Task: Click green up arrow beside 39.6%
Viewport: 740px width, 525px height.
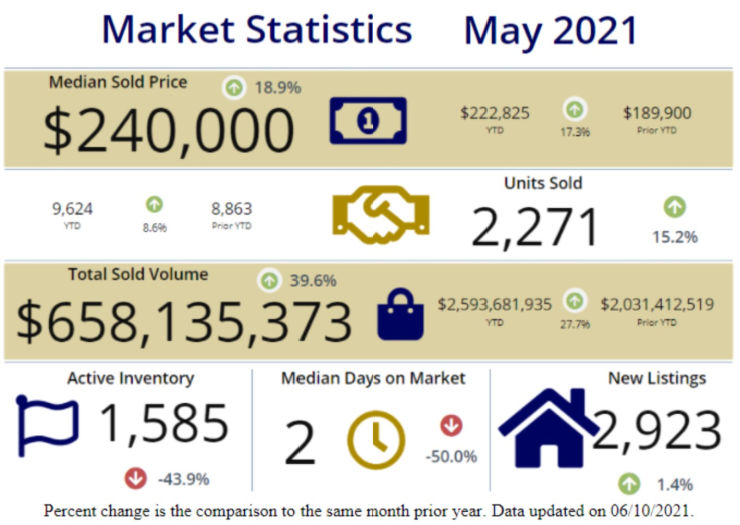Action: [268, 280]
